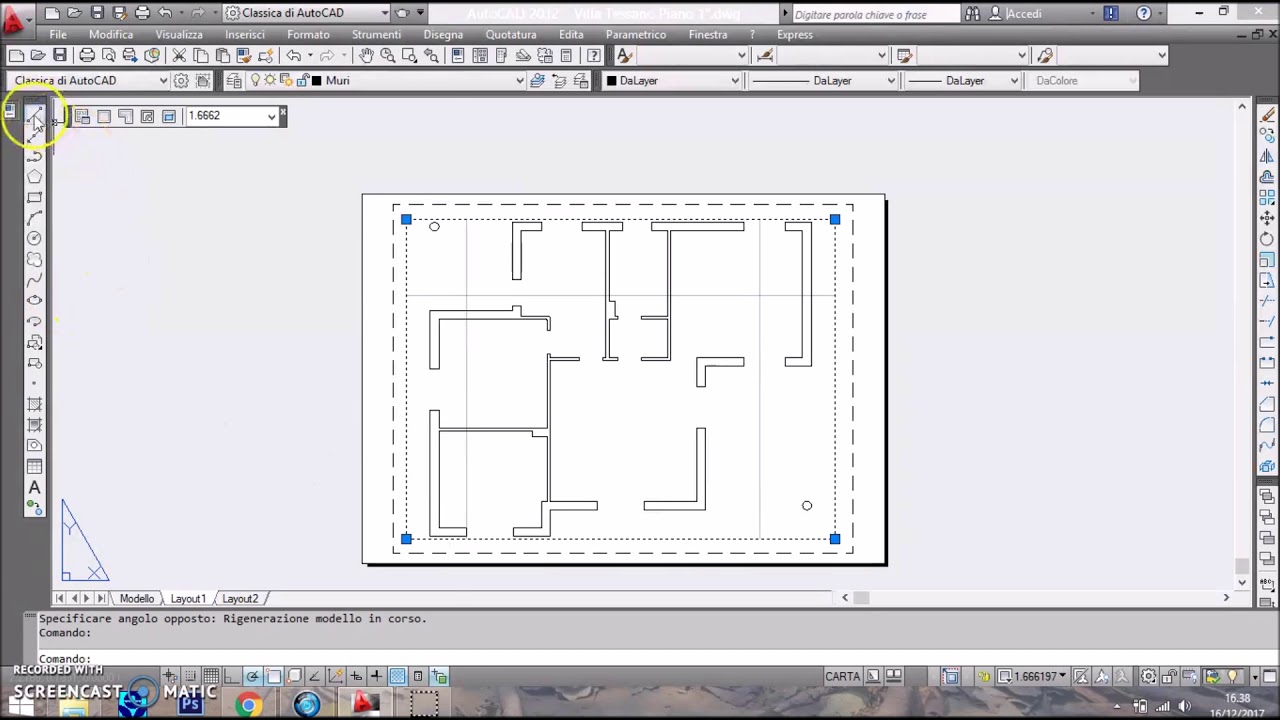Open the Modifica menu
The image size is (1280, 720).
tap(111, 34)
